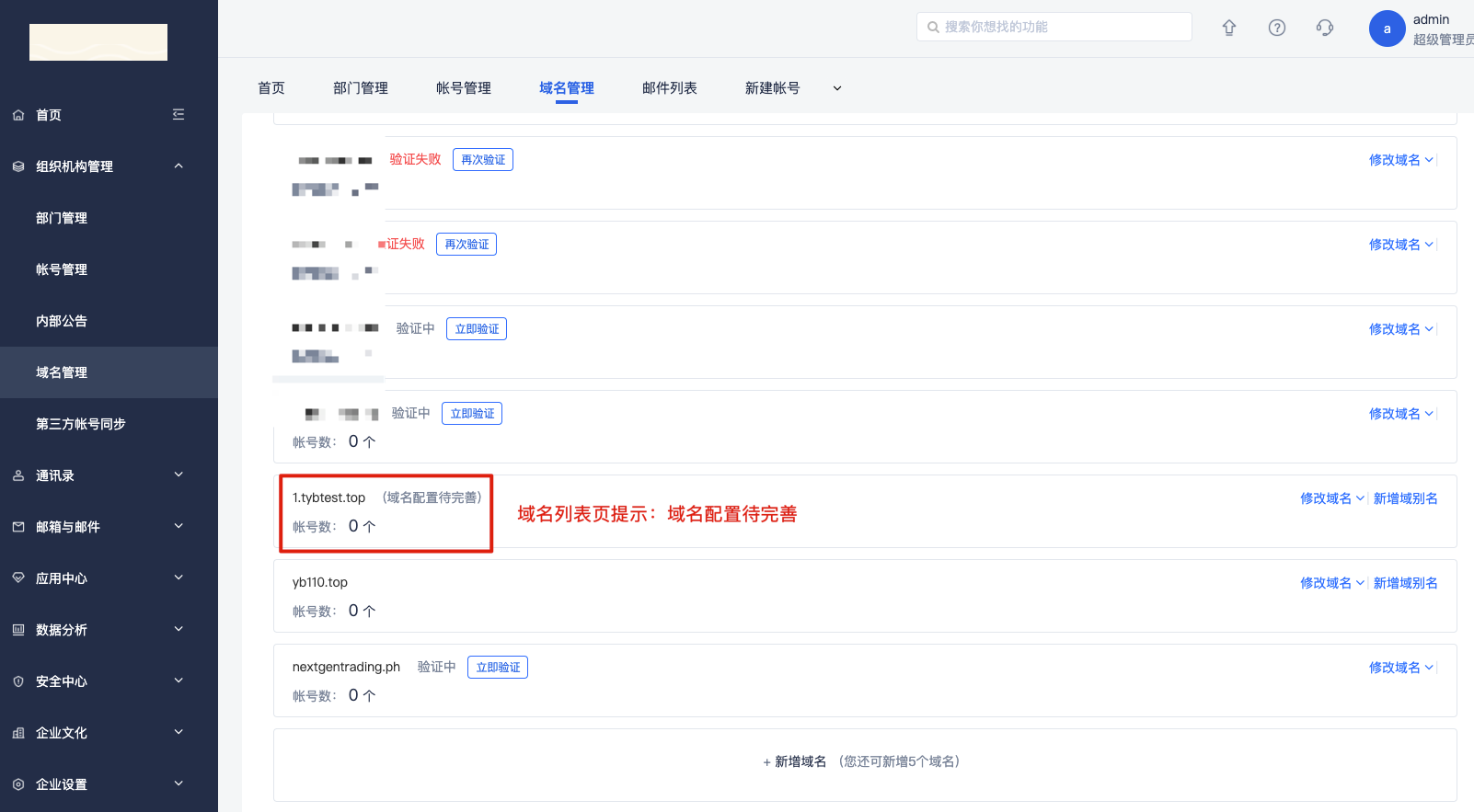Click the 数据分析 chart icon in sidebar

[18, 630]
